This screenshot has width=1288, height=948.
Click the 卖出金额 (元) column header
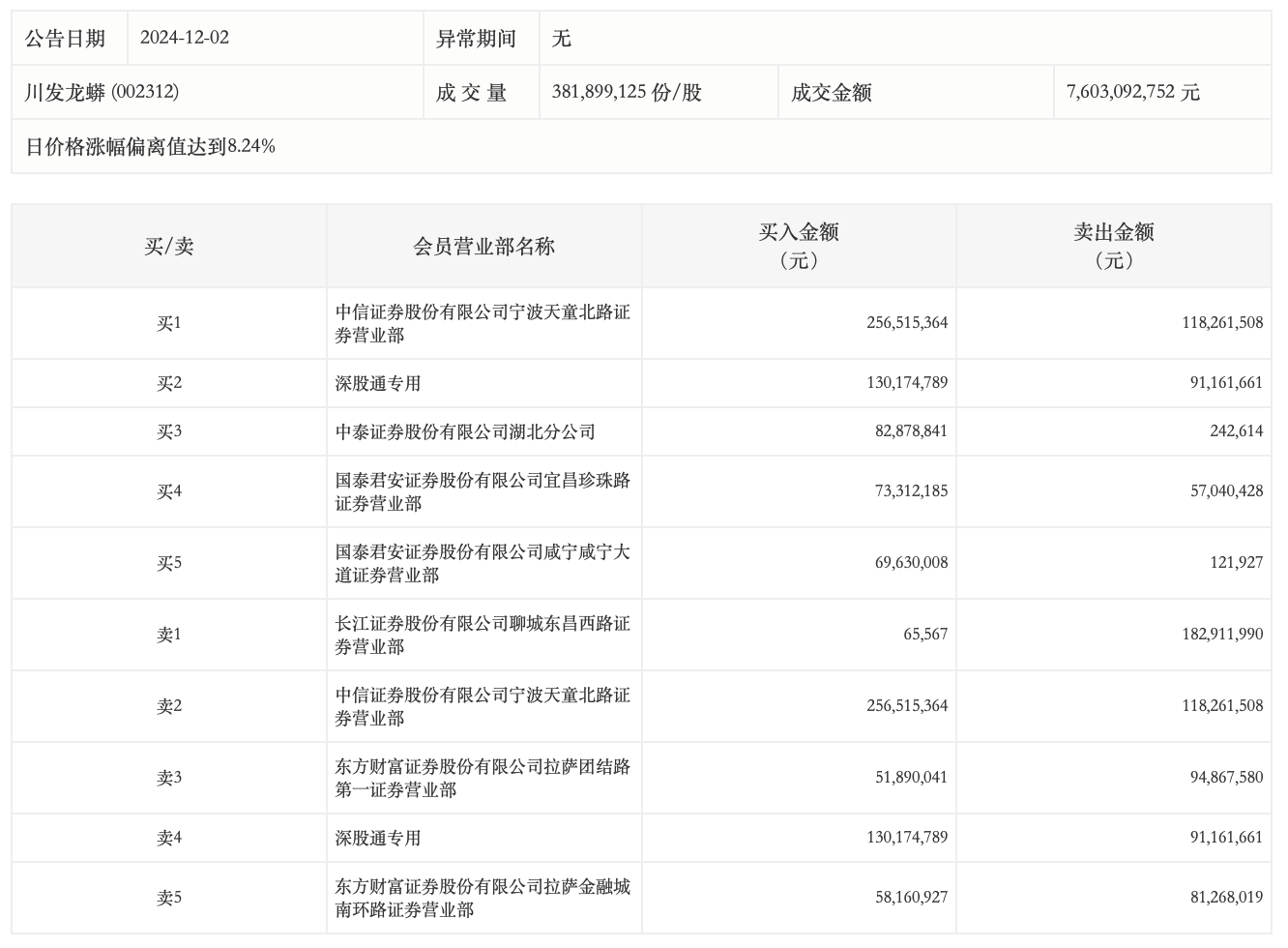coord(1113,246)
